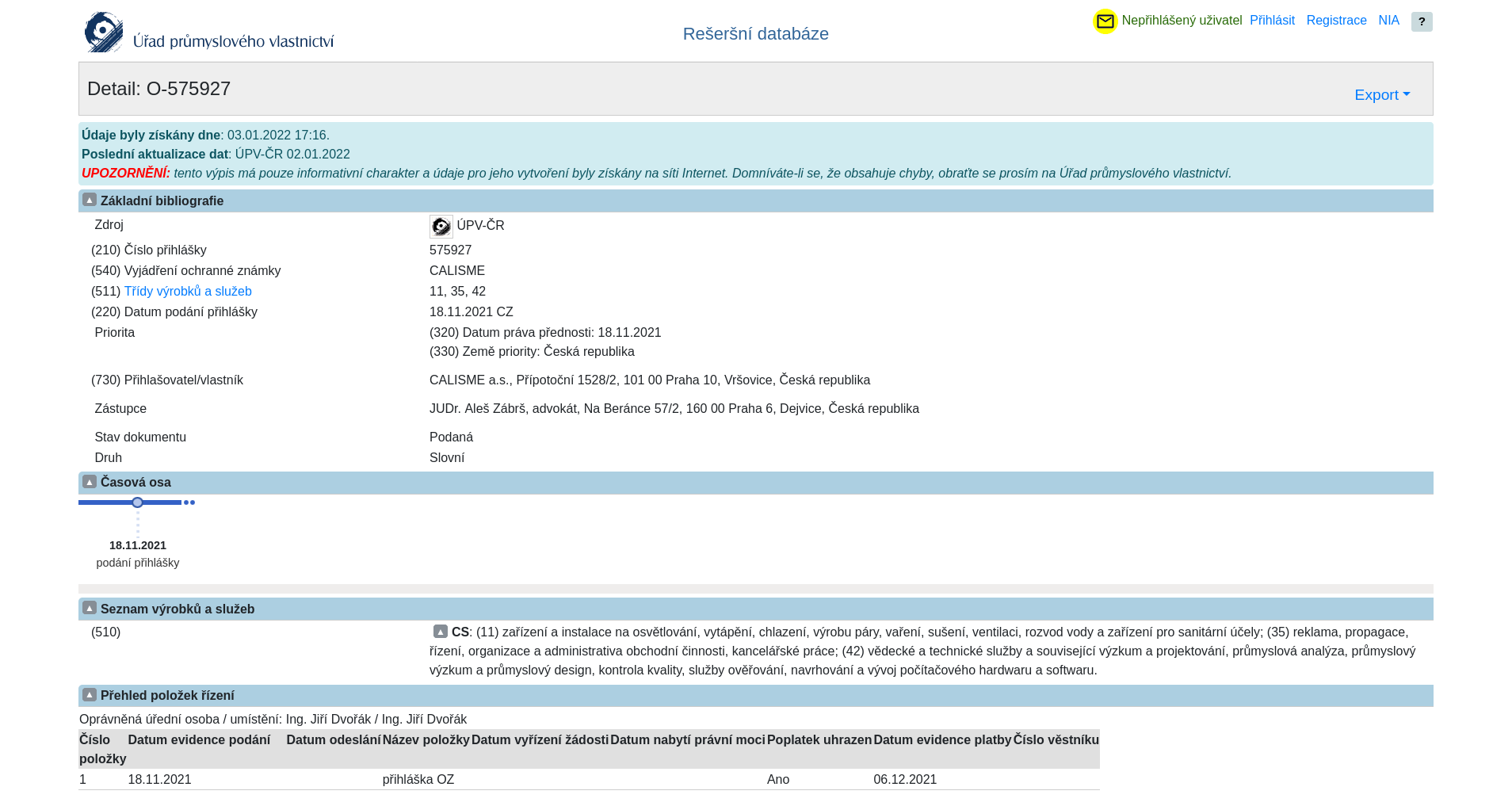The image size is (1512, 806).
Task: Open the Export dropdown menu
Action: click(1382, 95)
